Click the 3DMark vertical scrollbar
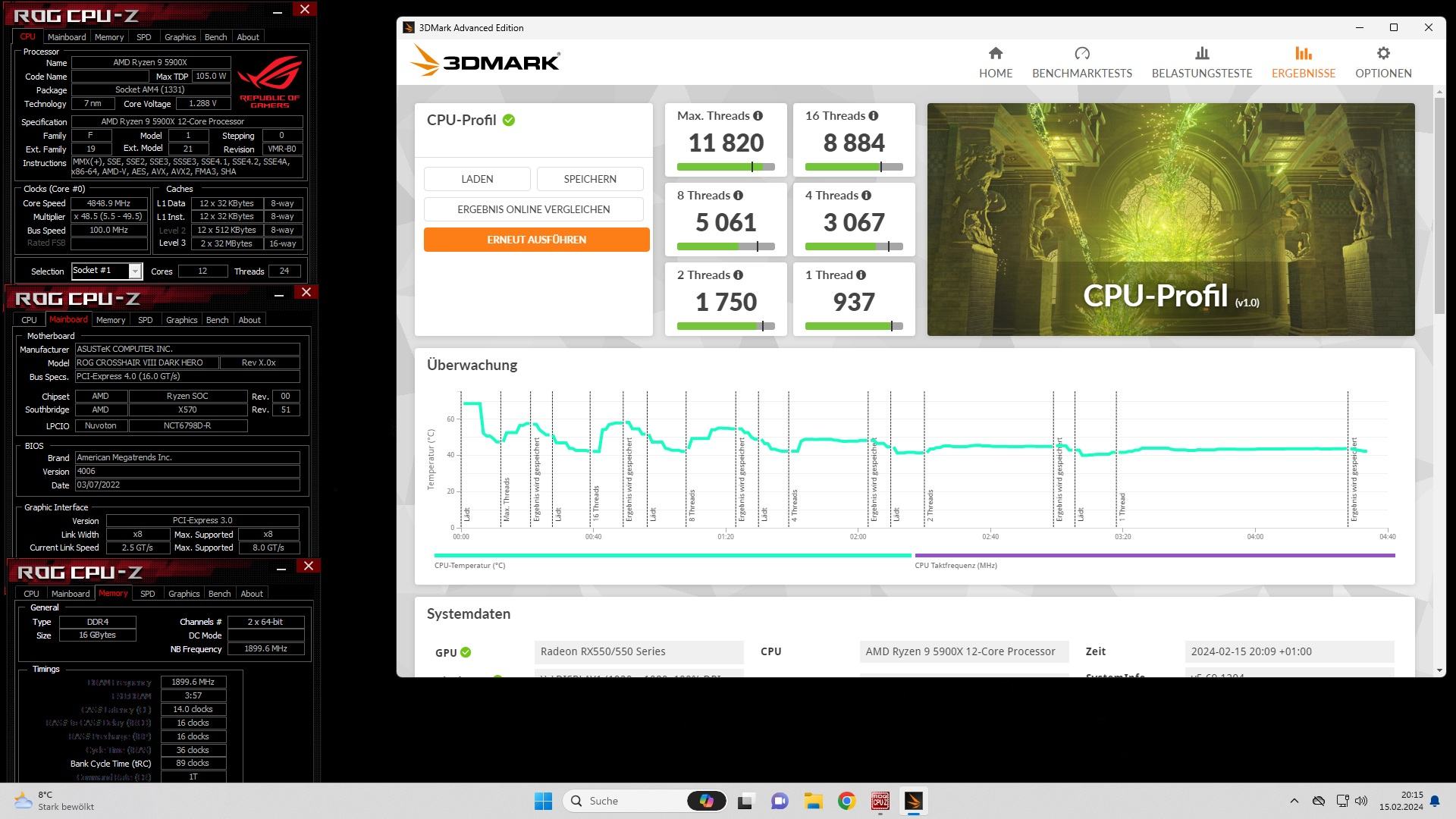1456x819 pixels. [1439, 205]
